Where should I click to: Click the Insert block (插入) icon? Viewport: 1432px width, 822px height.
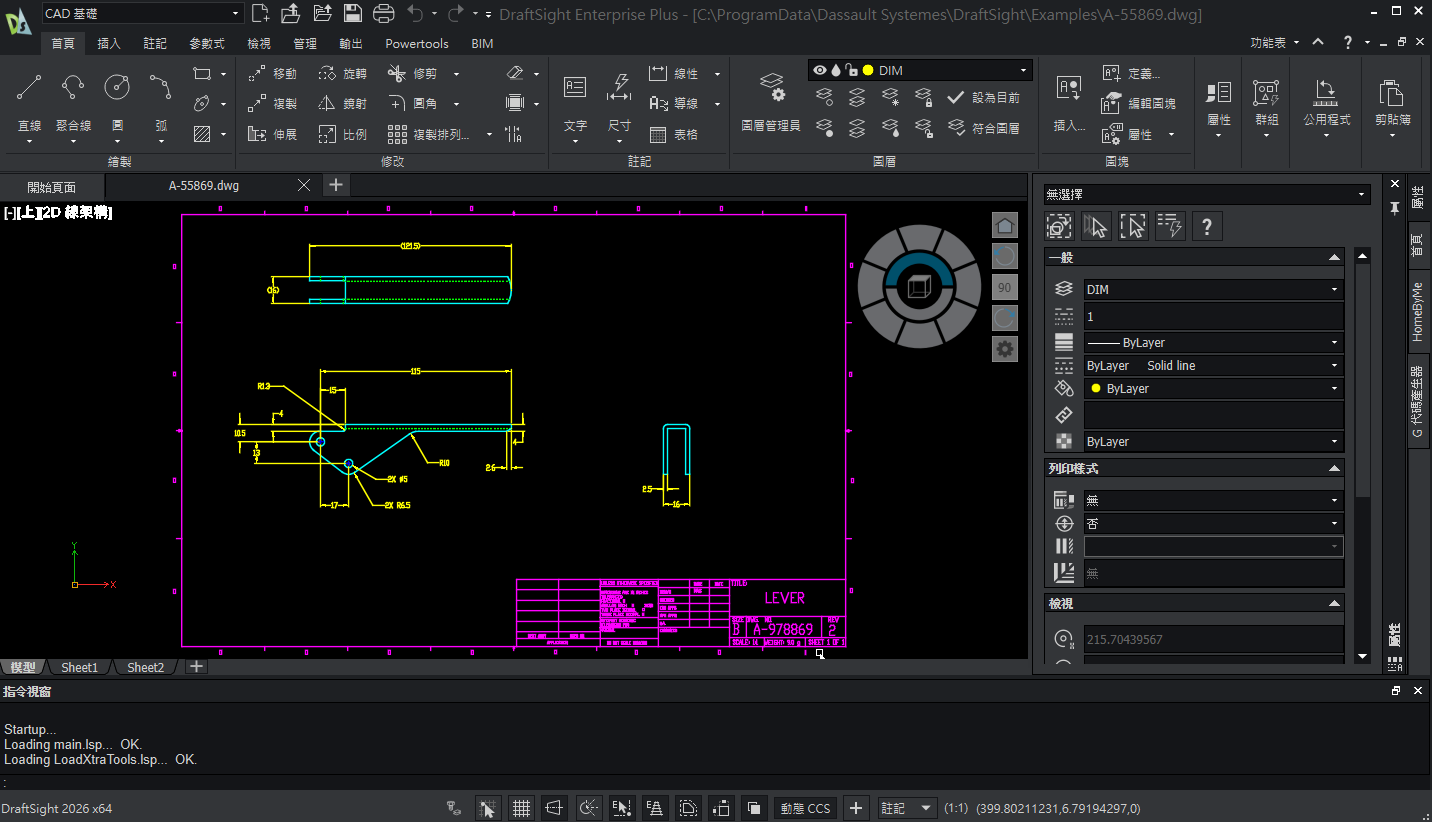(1069, 88)
